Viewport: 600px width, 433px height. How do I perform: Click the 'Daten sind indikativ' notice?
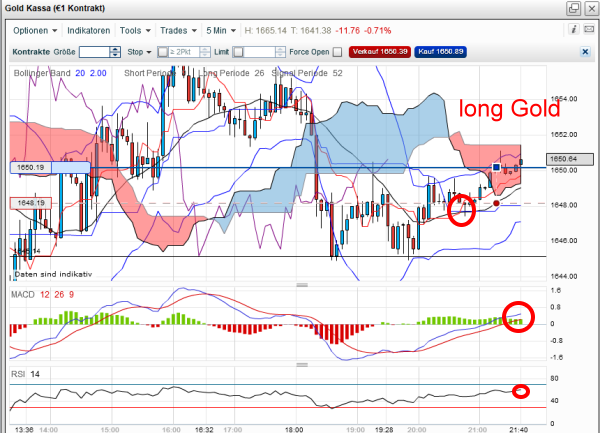[53, 274]
